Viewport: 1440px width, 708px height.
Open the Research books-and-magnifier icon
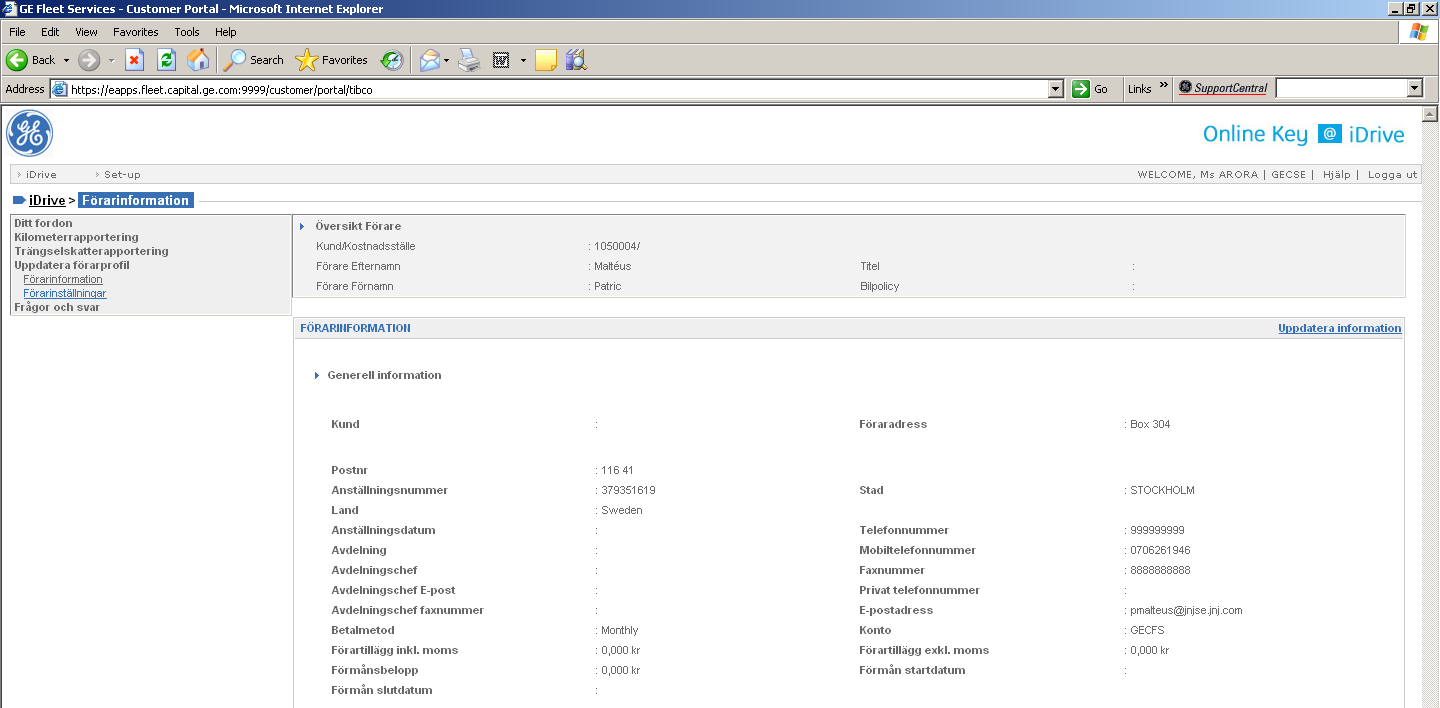[576, 60]
